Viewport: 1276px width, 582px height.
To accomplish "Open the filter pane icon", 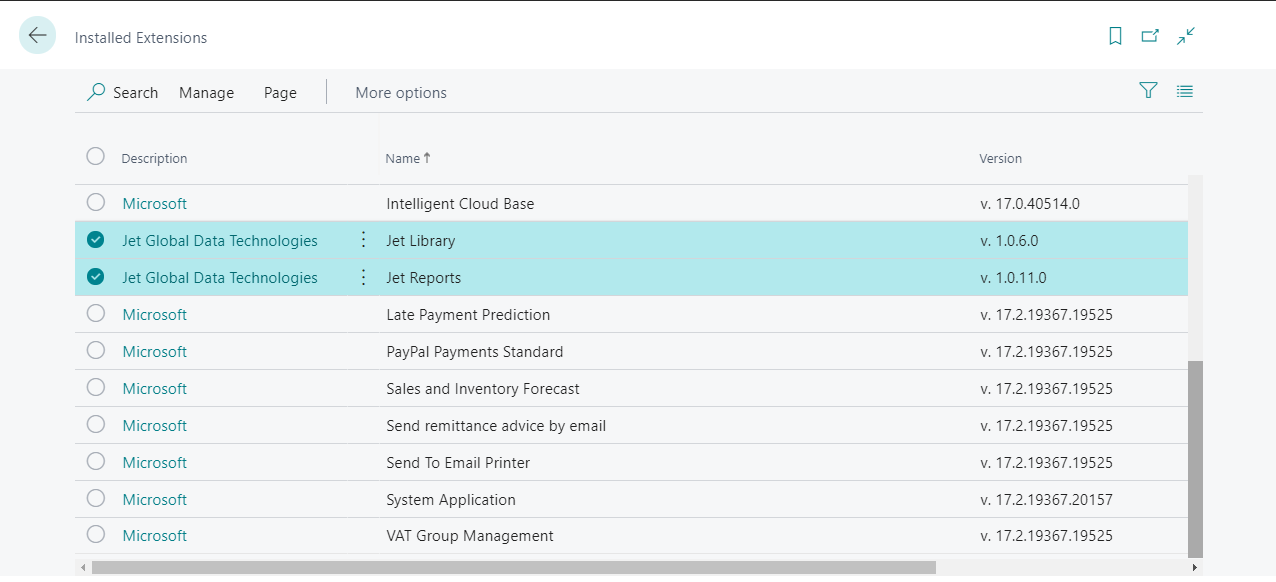I will pos(1148,90).
